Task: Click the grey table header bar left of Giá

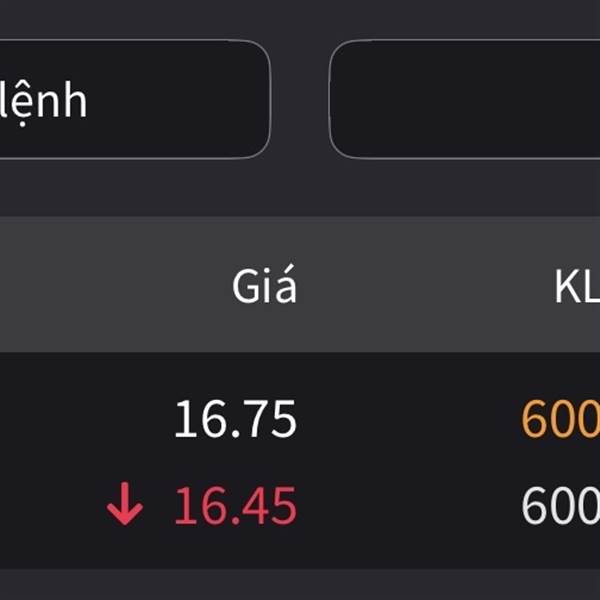Action: coord(100,288)
